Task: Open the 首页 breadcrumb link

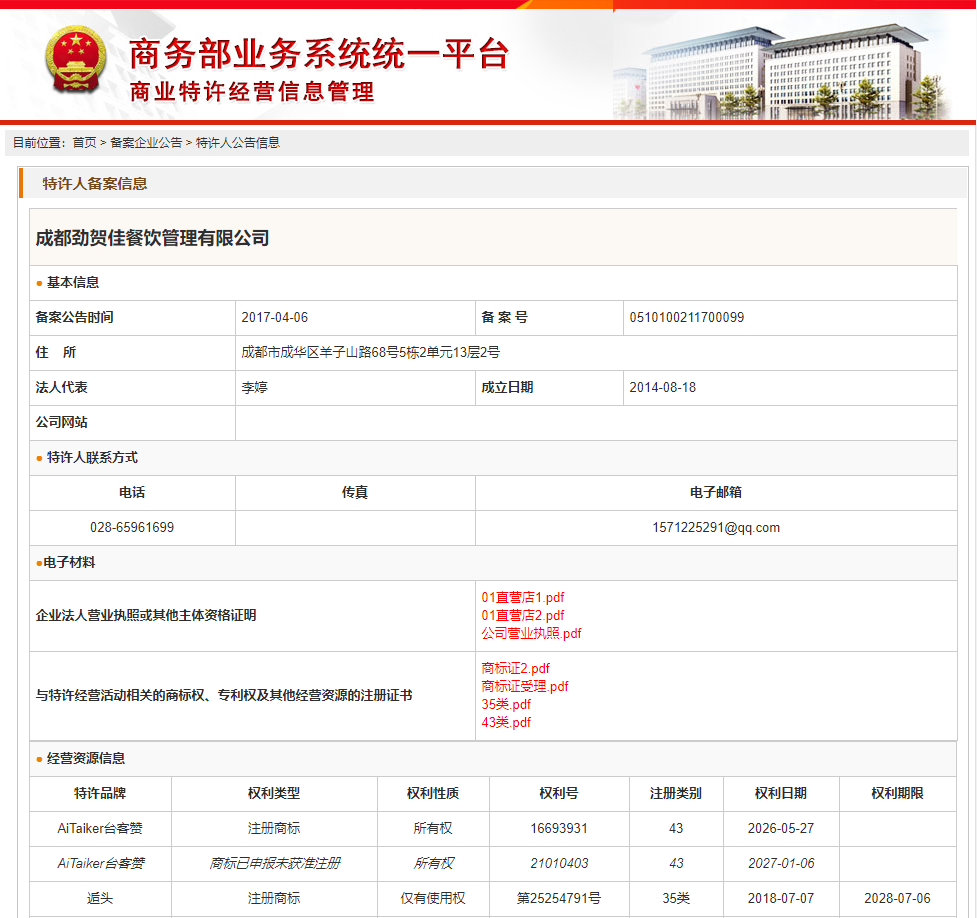Action: click(84, 143)
